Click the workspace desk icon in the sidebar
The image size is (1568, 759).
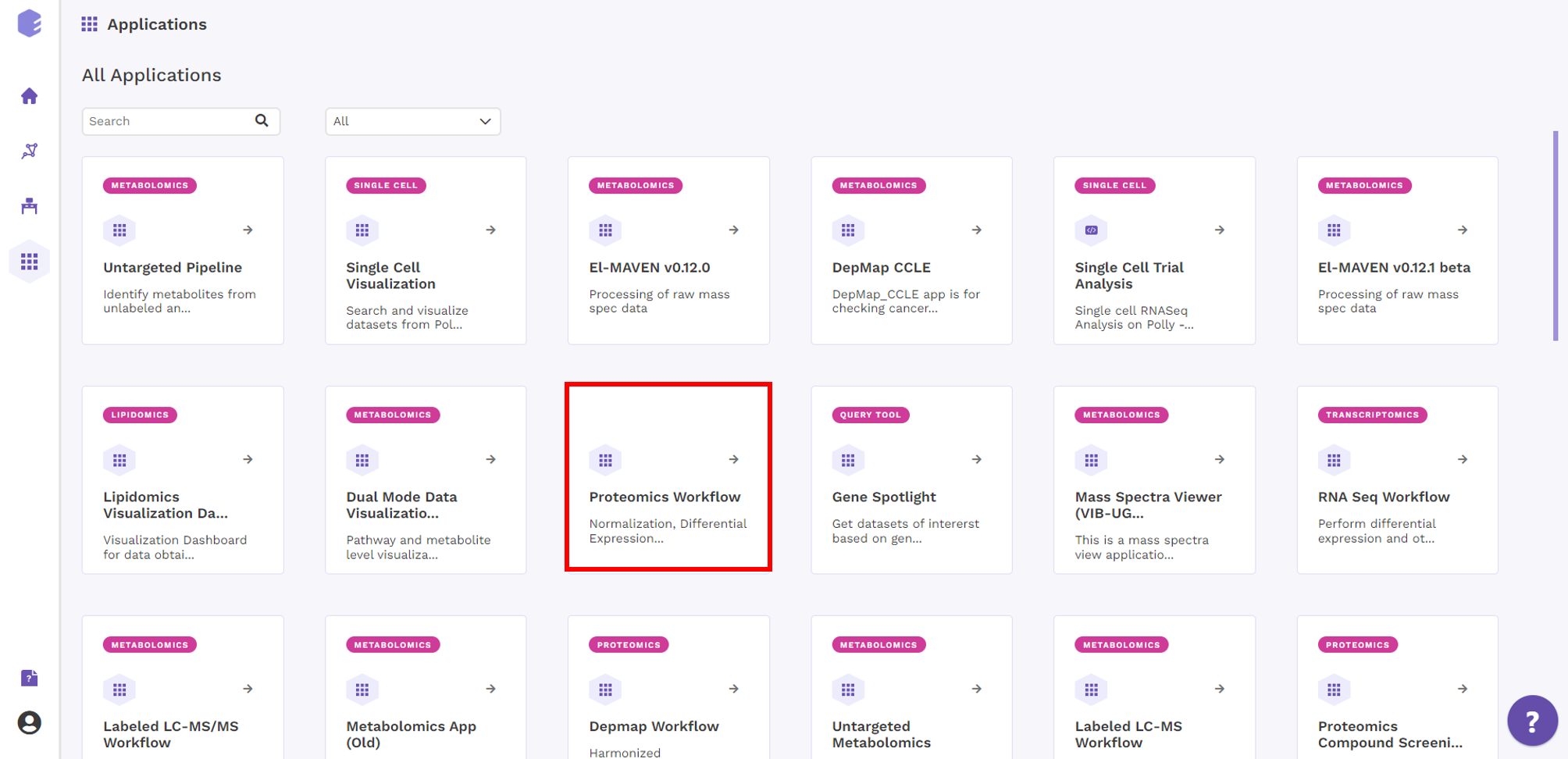tap(29, 205)
